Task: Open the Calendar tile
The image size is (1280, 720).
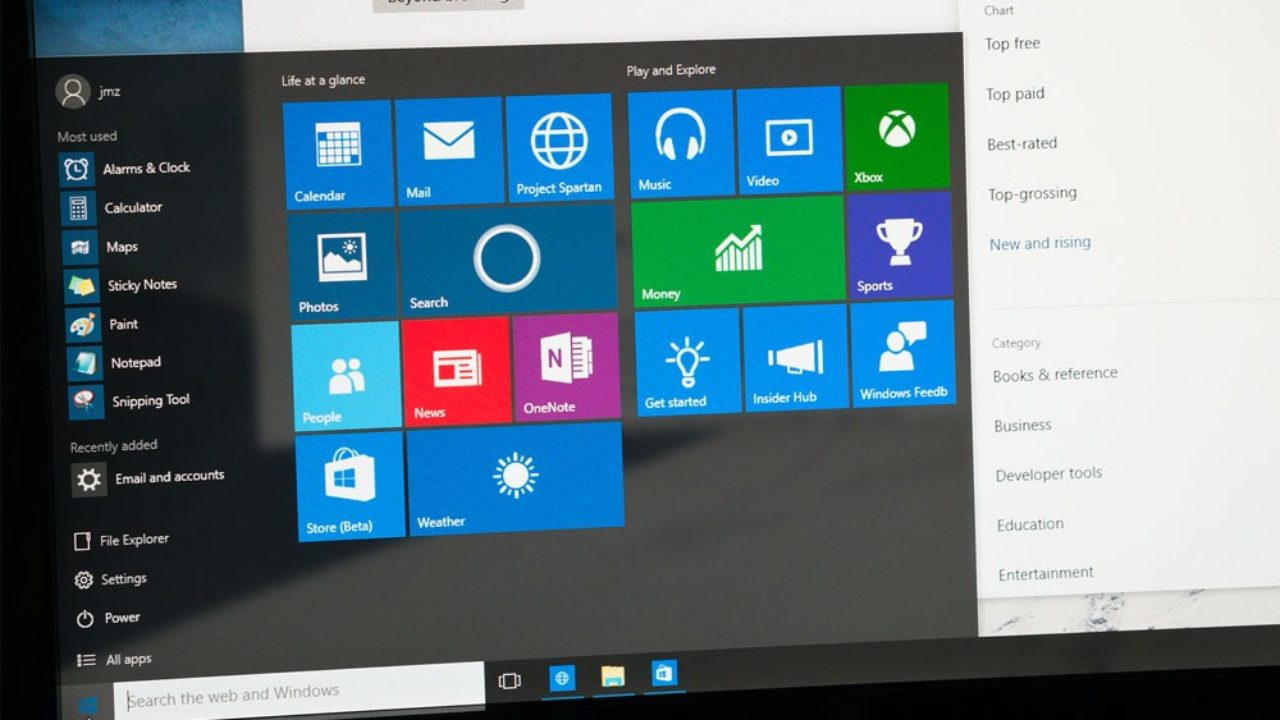Action: point(338,154)
